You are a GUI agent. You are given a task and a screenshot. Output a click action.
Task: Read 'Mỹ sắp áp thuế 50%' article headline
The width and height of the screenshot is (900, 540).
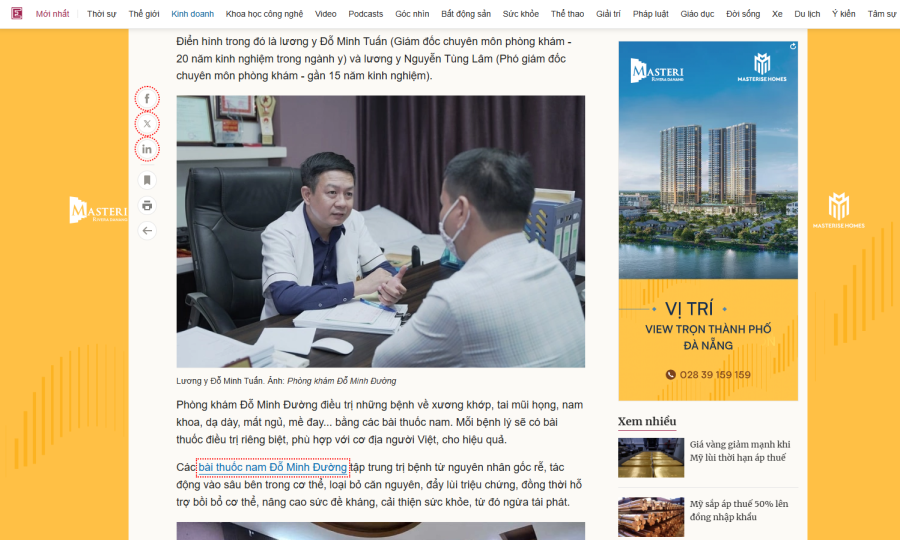739,510
